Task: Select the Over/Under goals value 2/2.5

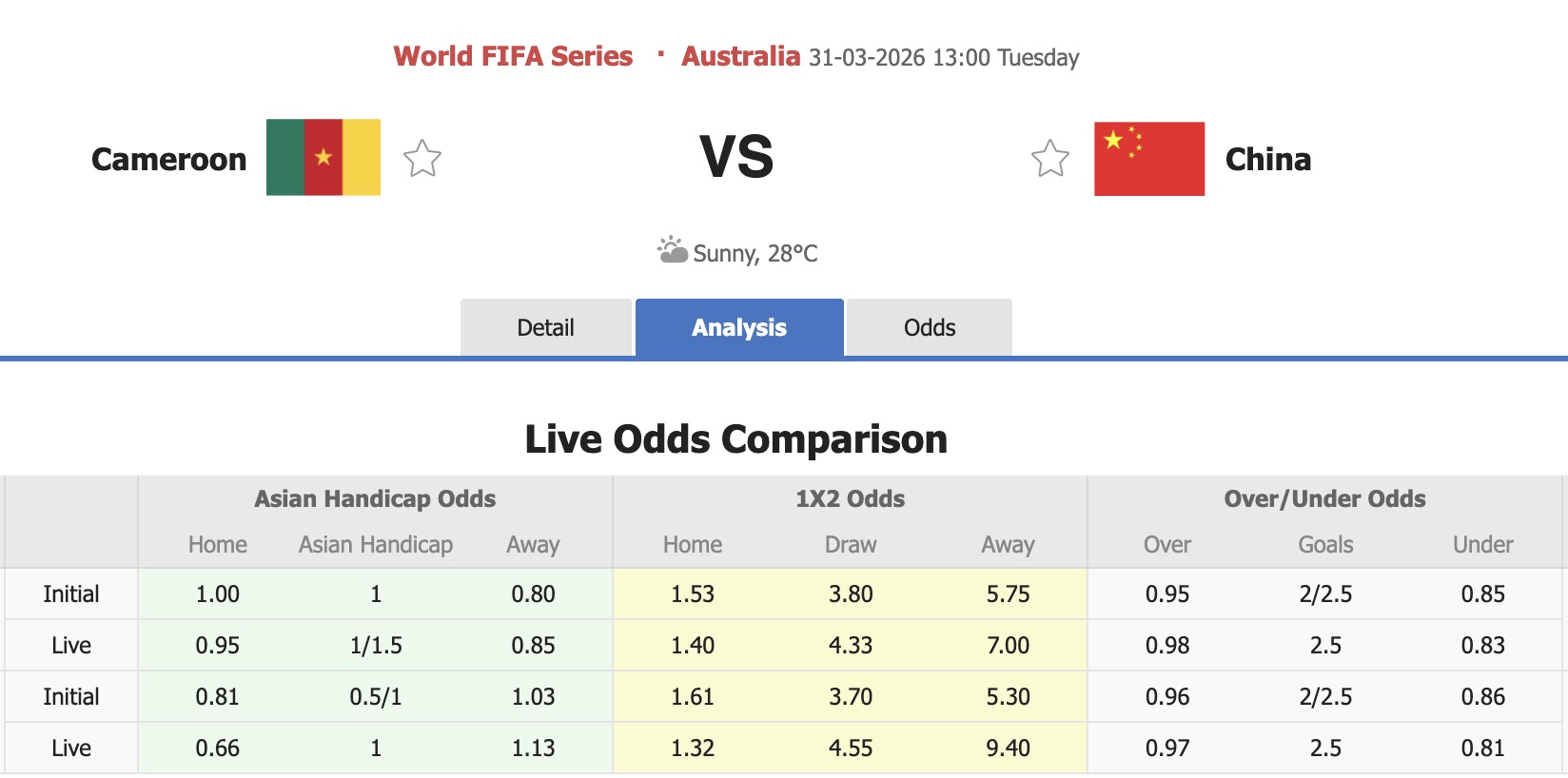Action: tap(1323, 594)
